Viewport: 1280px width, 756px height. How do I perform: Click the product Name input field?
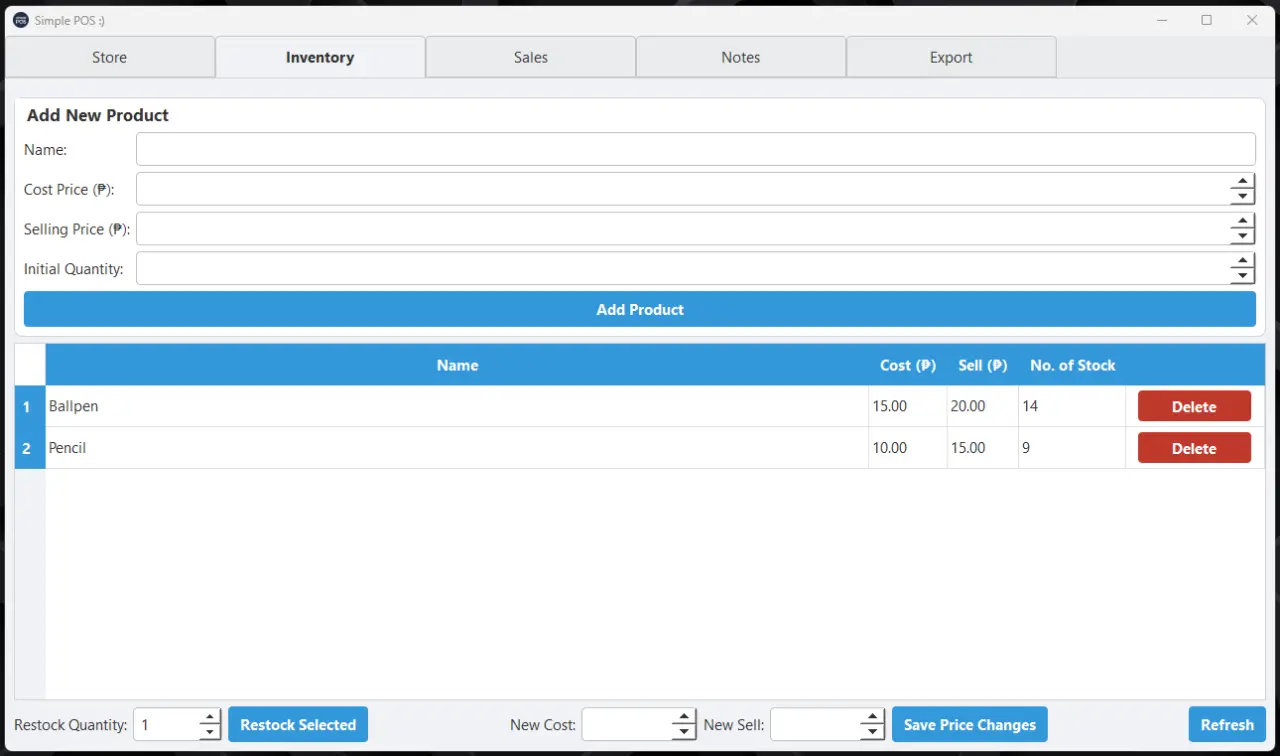coord(696,149)
